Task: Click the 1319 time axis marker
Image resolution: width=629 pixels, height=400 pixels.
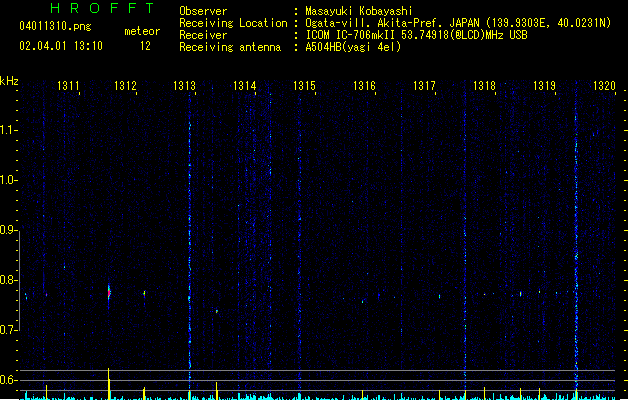Action: [x=544, y=85]
